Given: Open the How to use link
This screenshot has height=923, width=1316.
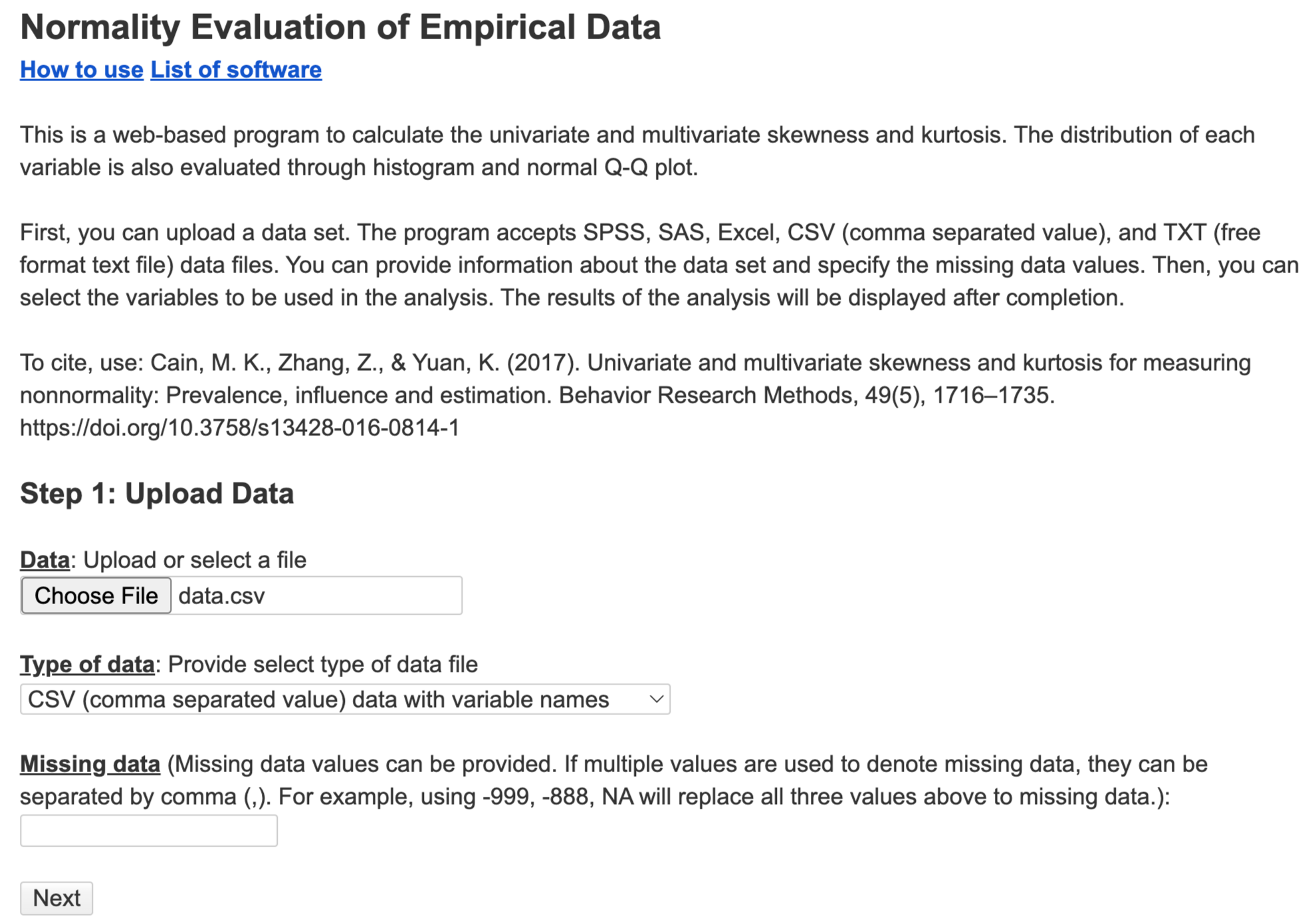Looking at the screenshot, I should pos(81,70).
